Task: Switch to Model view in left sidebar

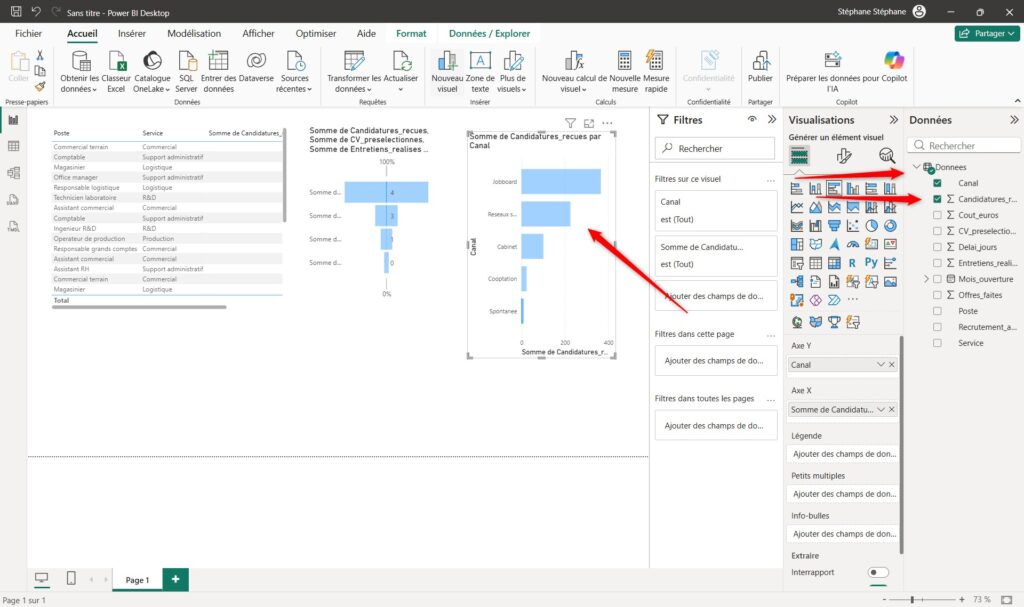Action: pyautogui.click(x=13, y=173)
